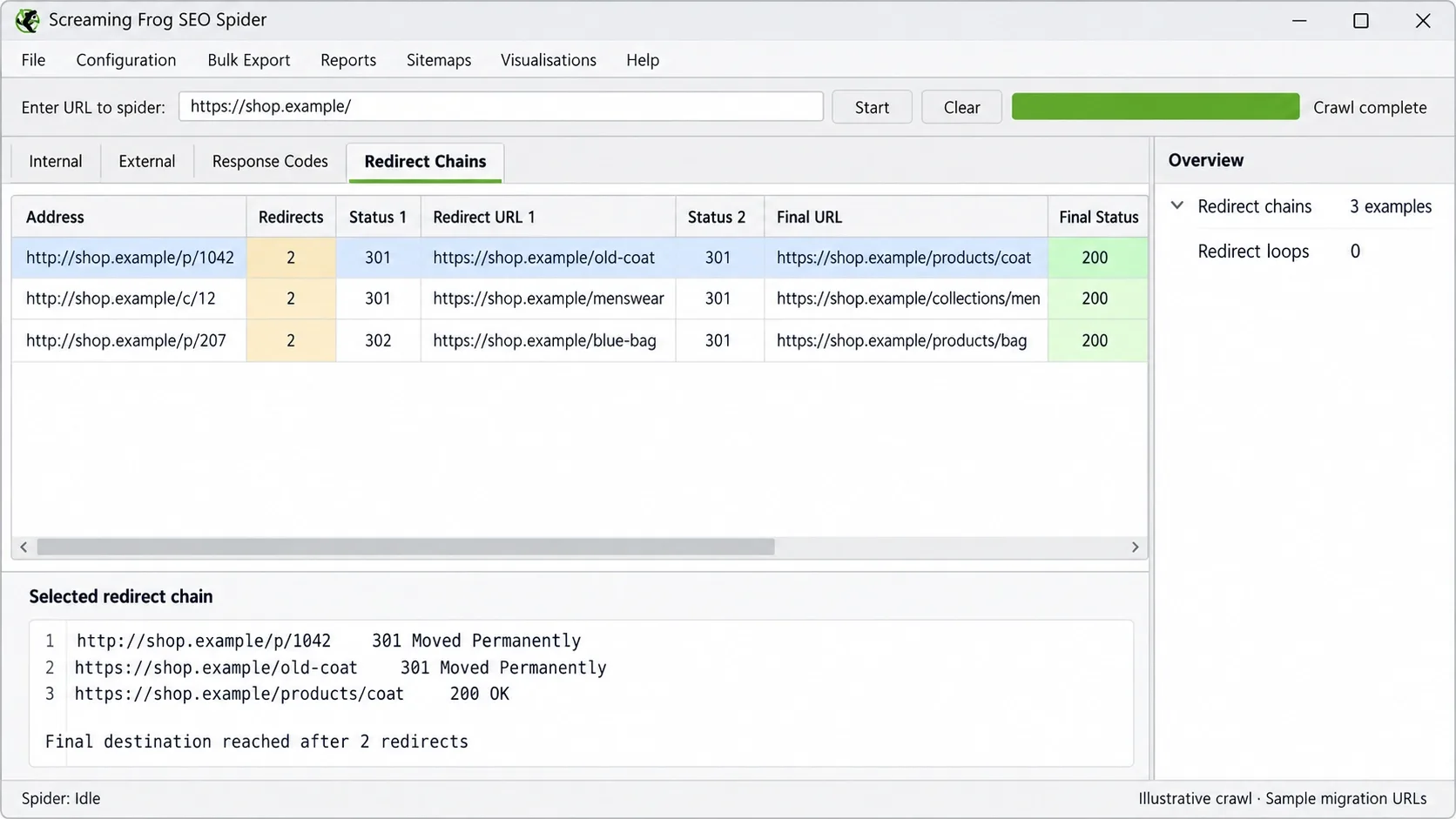Open the Help menu
The image size is (1456, 819).
click(x=643, y=60)
